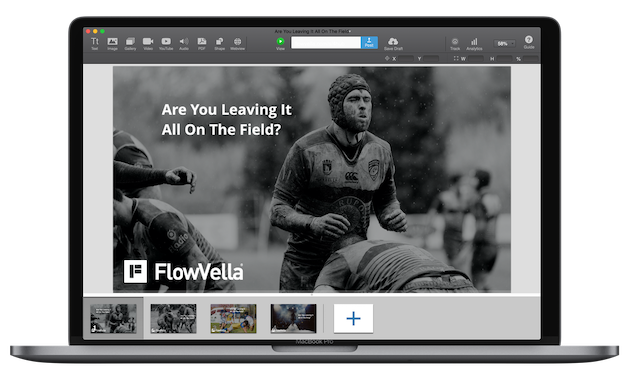This screenshot has height=371, width=628.
Task: Open the Guide help
Action: point(529,42)
